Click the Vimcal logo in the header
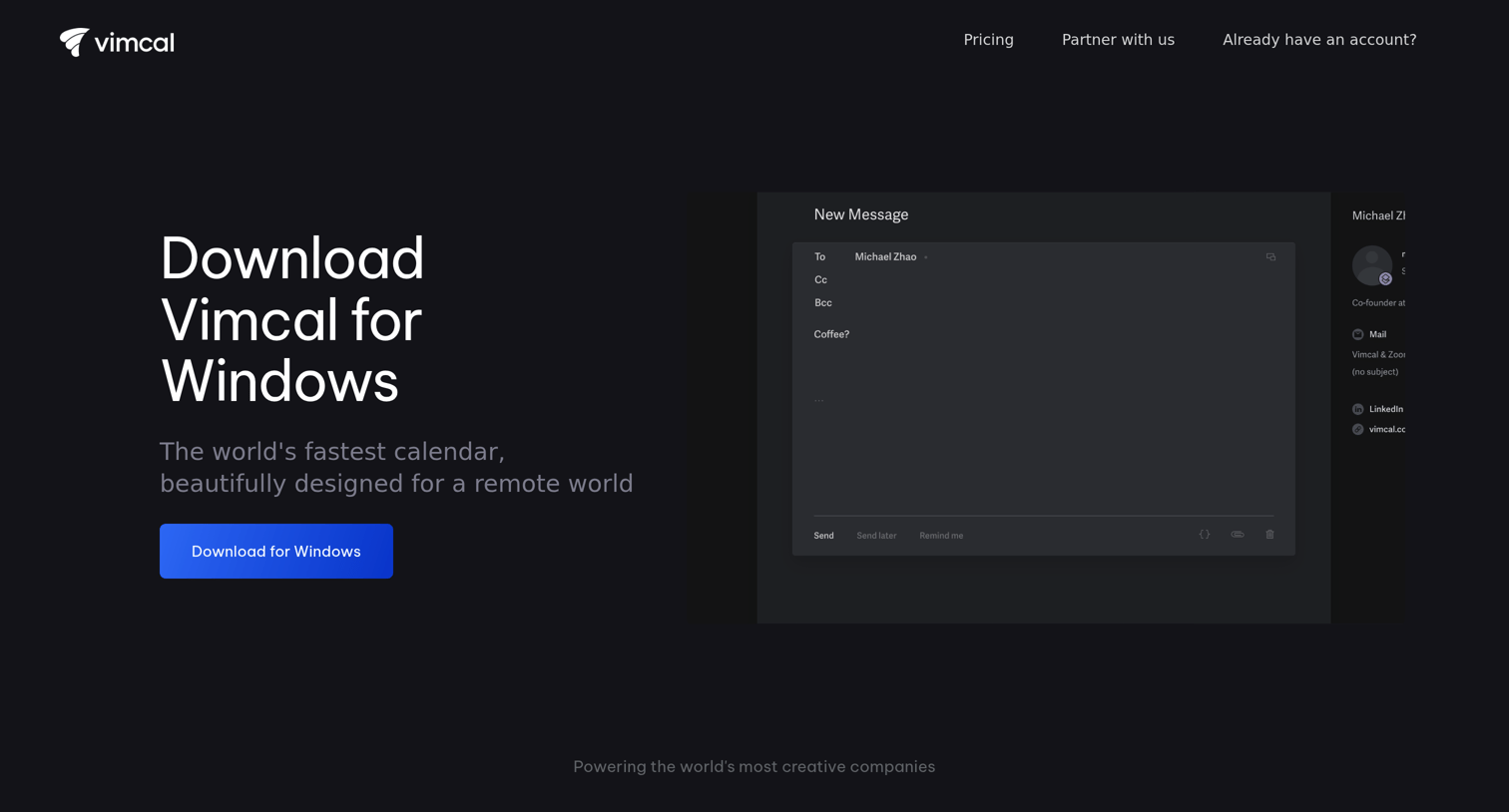Viewport: 1509px width, 812px height. [117, 42]
